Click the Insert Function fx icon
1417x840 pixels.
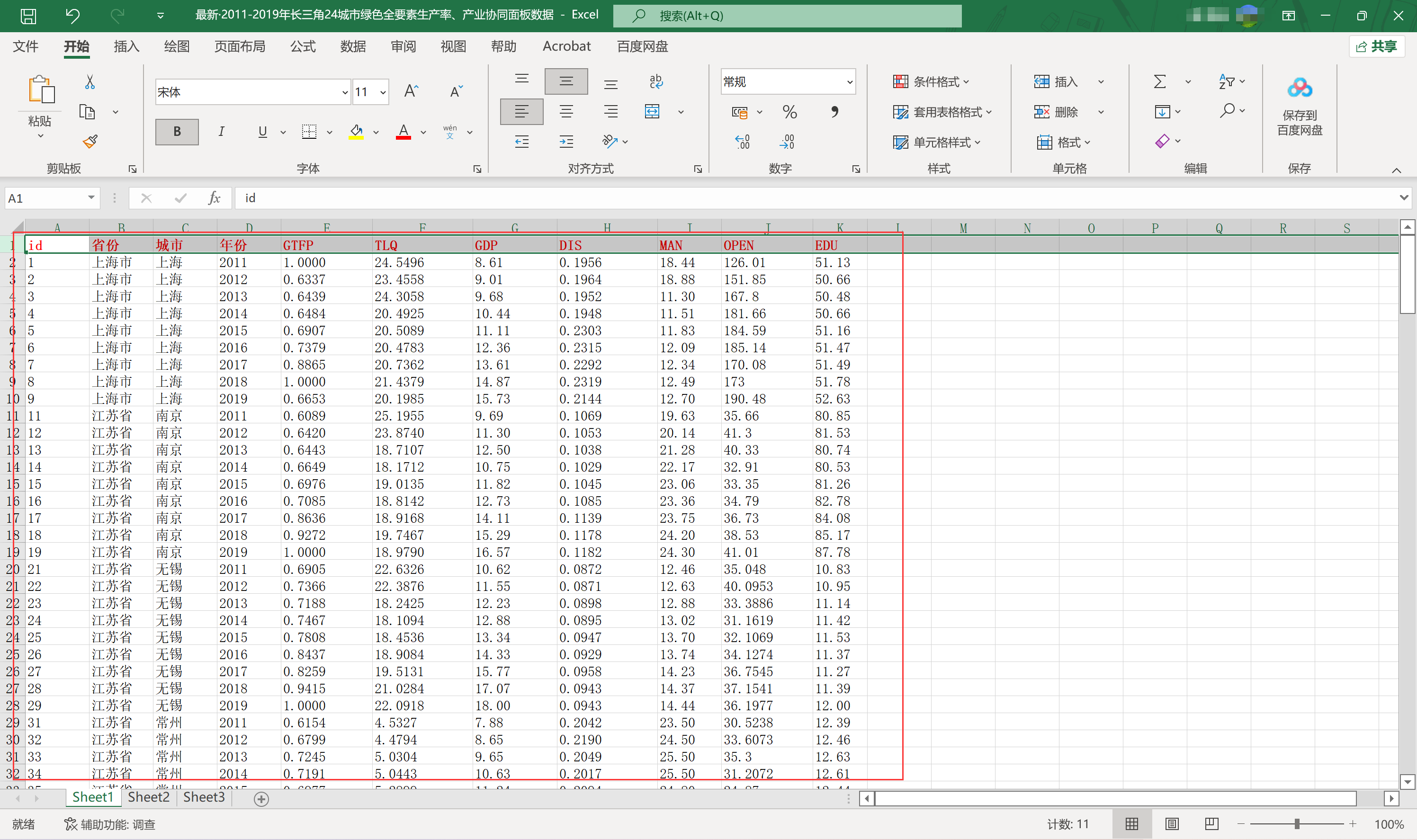pyautogui.click(x=214, y=198)
